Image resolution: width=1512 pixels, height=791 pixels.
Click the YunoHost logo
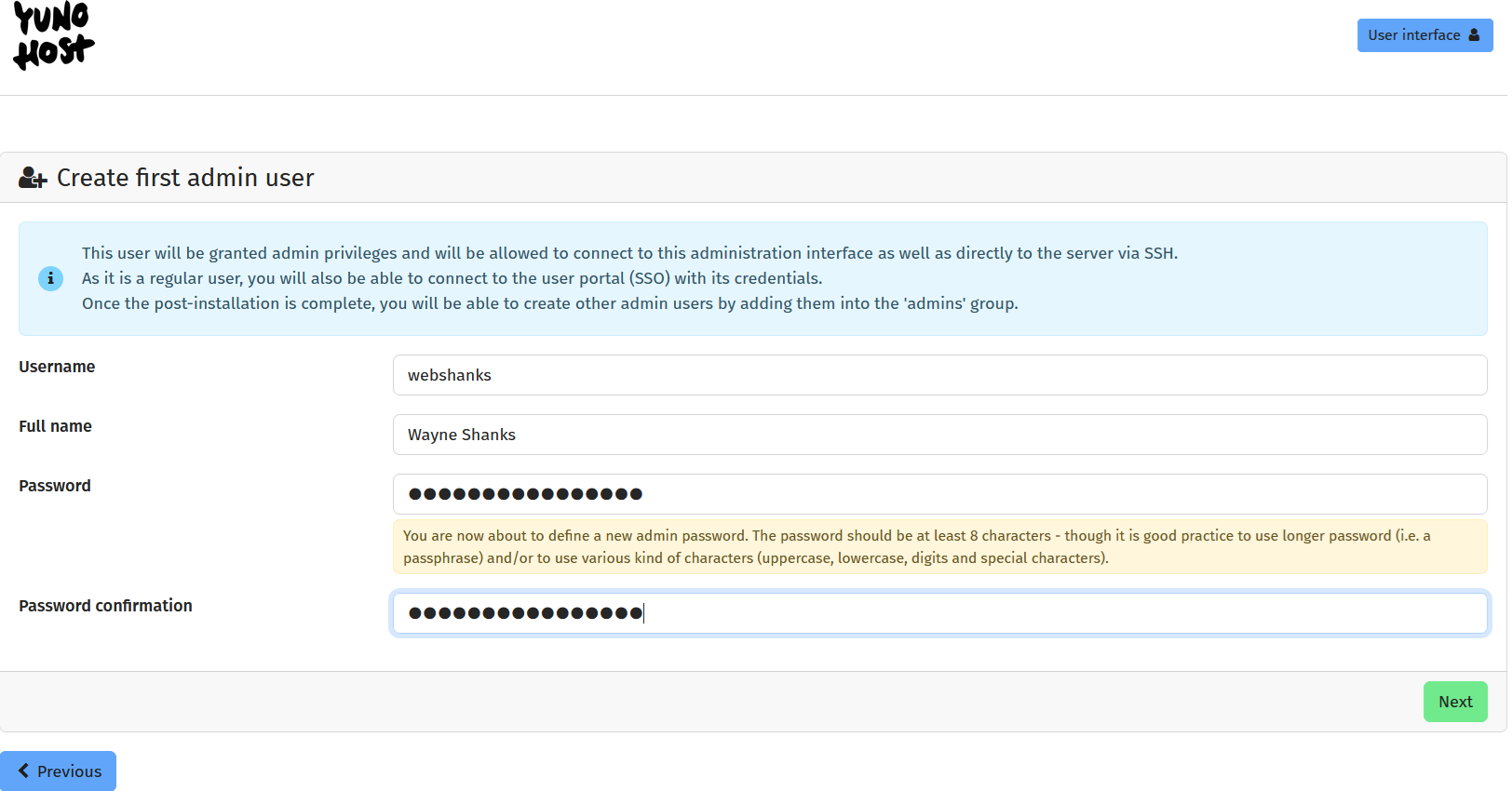[x=54, y=35]
